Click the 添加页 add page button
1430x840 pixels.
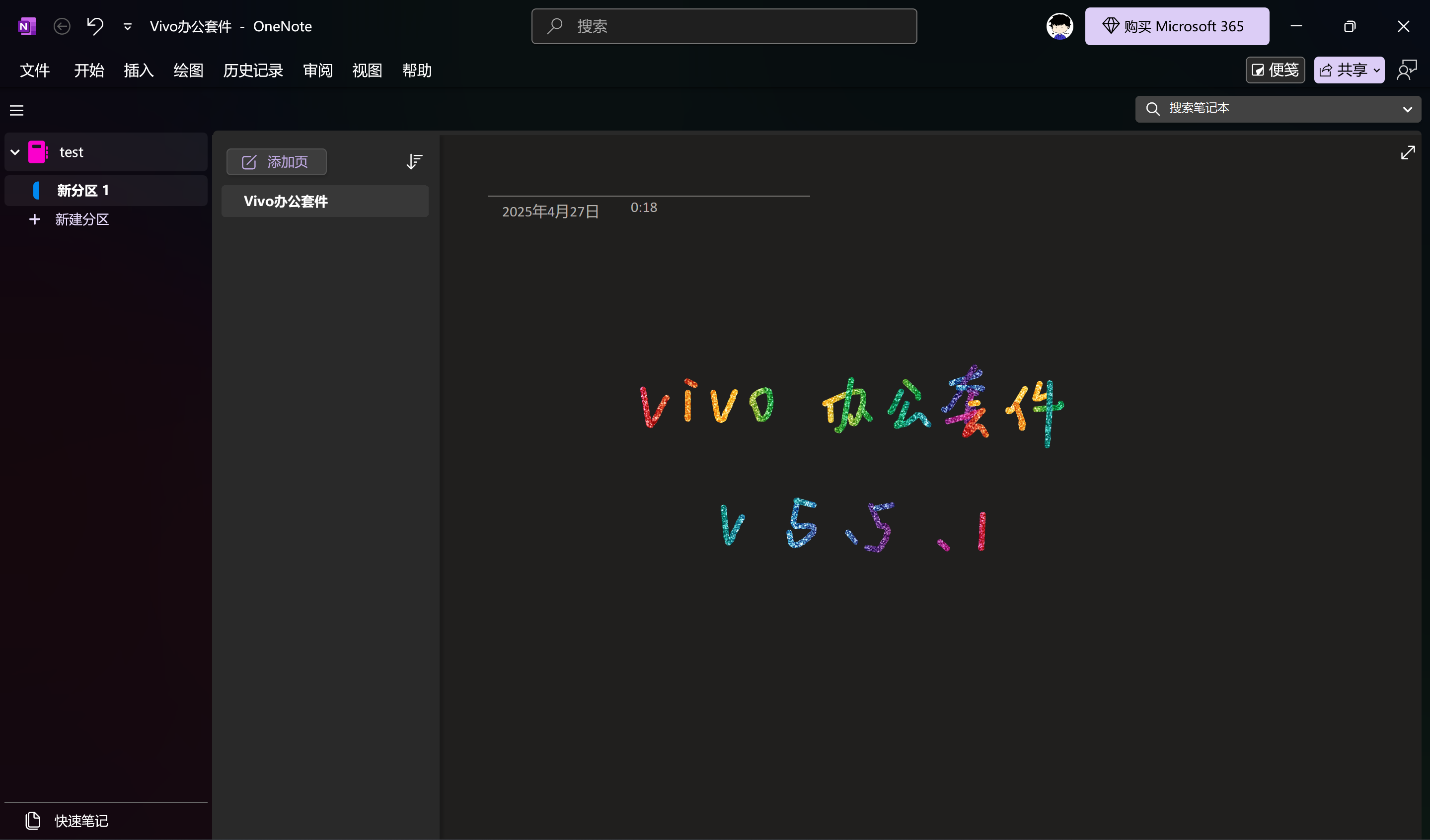276,162
